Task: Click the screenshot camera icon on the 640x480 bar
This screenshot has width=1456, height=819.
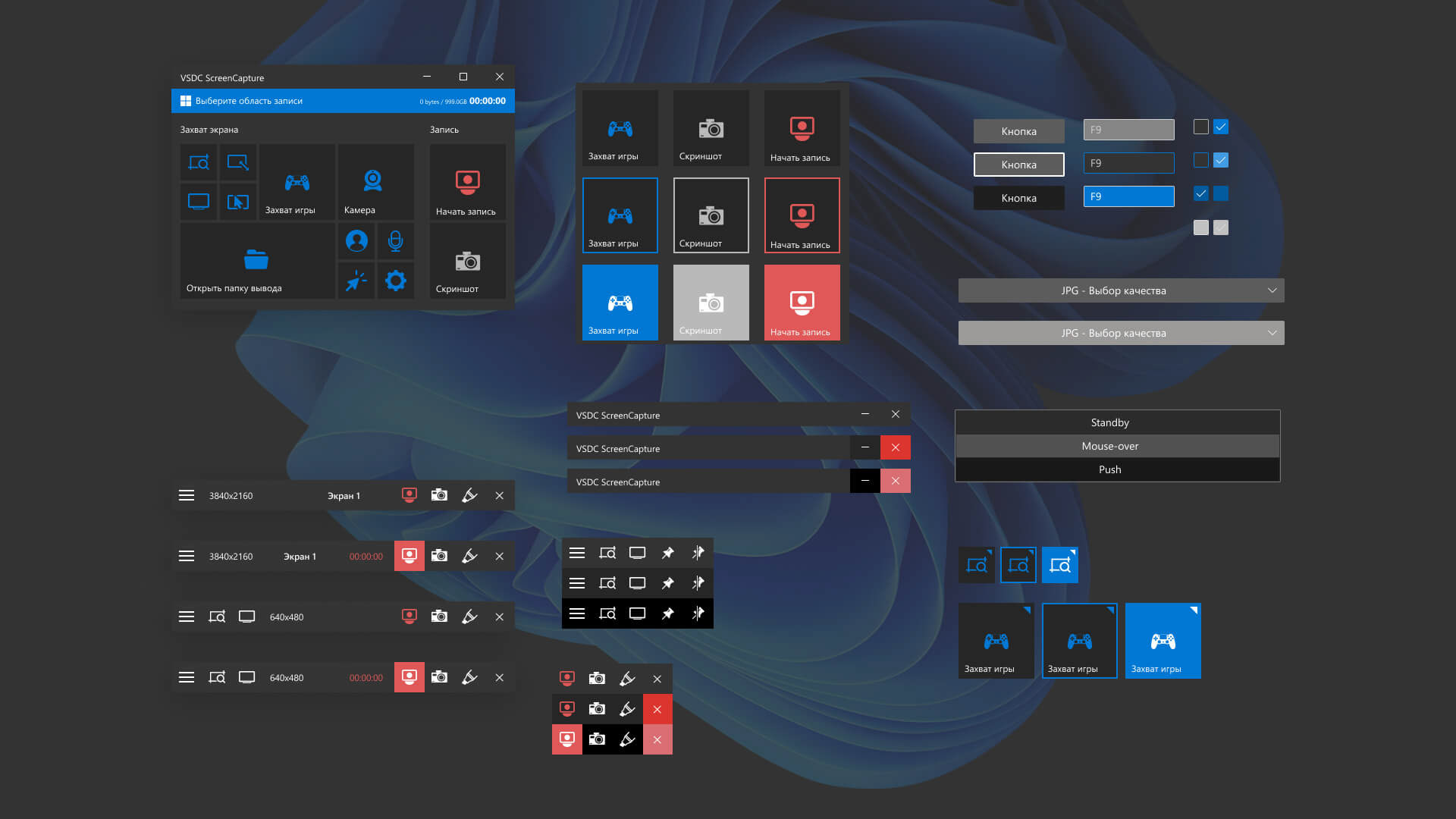Action: pos(439,617)
